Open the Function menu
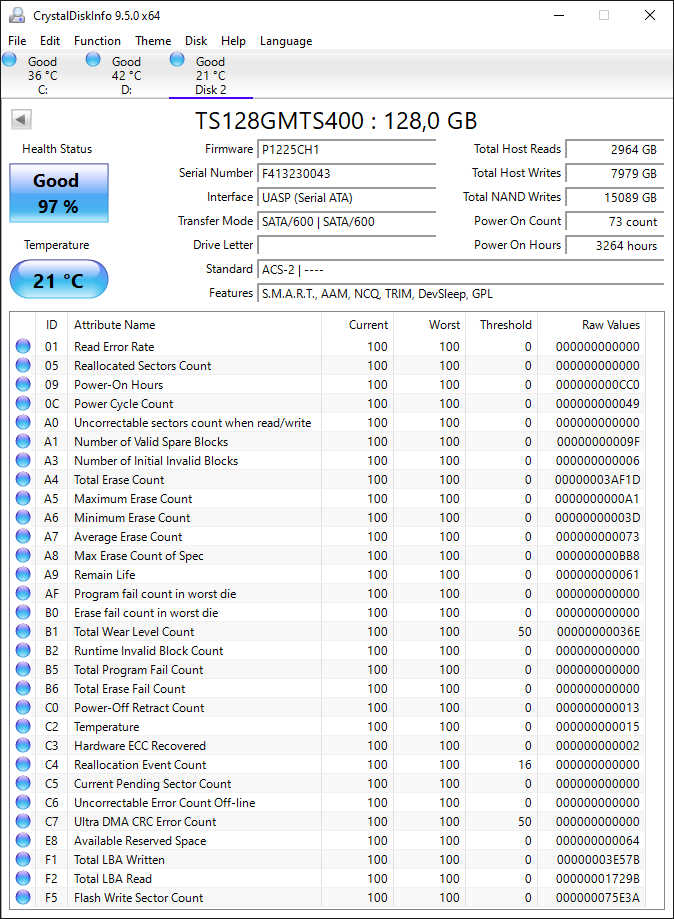Screen dimensions: 674x919 pos(97,40)
